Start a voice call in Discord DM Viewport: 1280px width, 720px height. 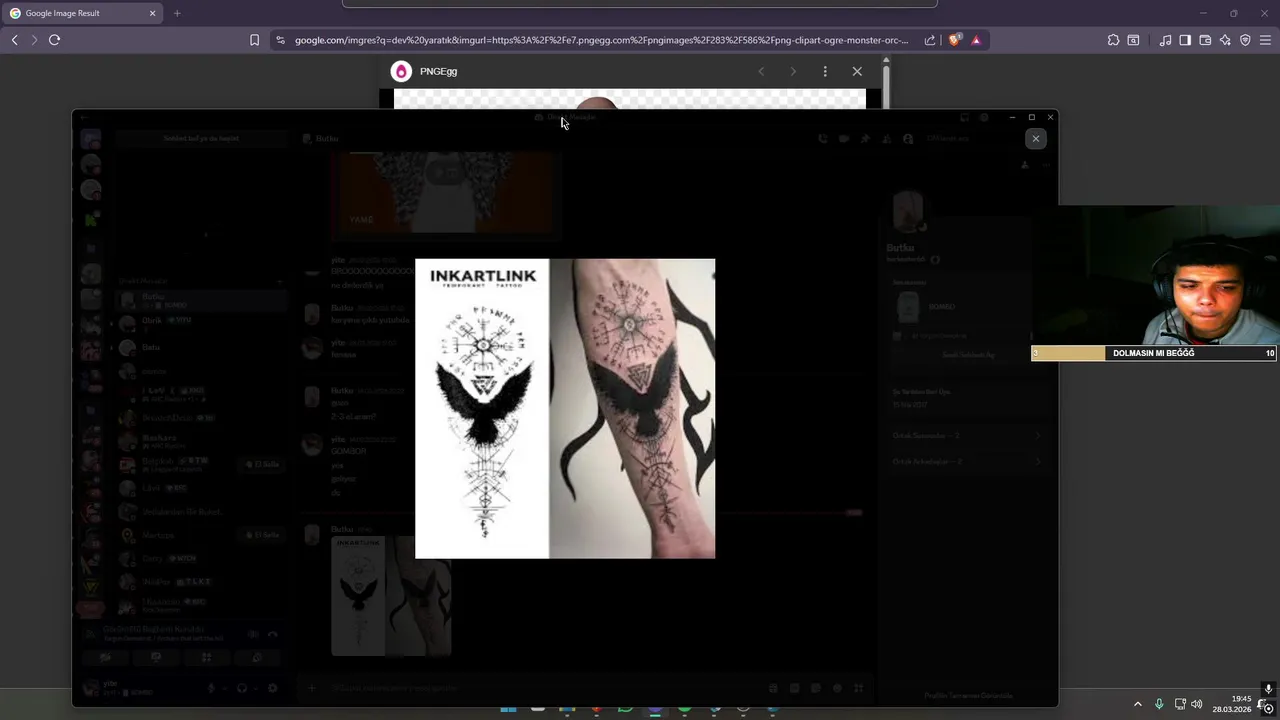[x=822, y=139]
